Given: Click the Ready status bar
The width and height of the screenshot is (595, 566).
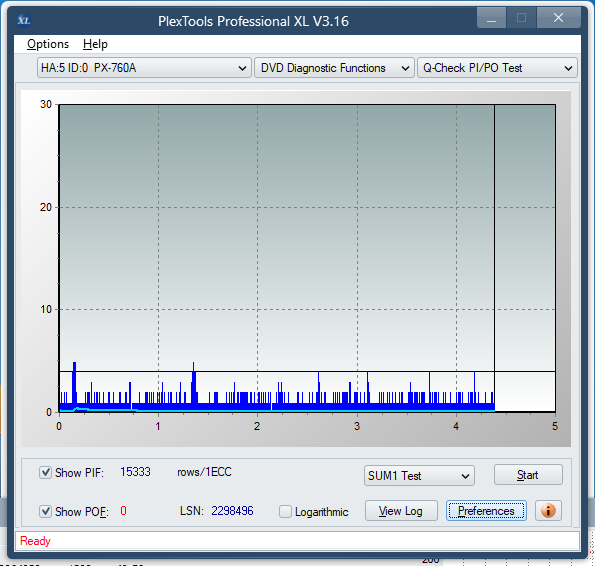Looking at the screenshot, I should tap(297, 541).
